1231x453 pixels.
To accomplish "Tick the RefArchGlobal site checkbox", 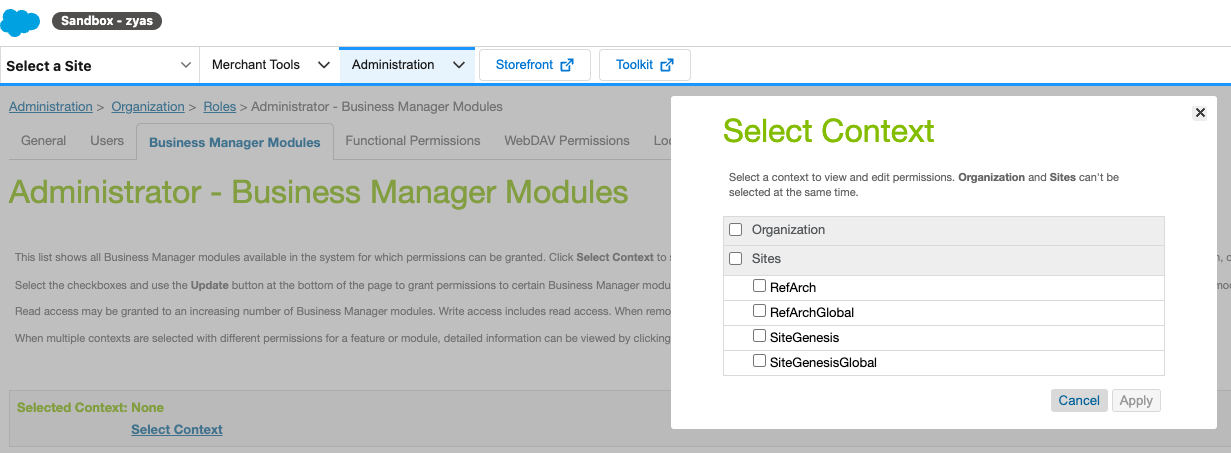I will coord(760,312).
